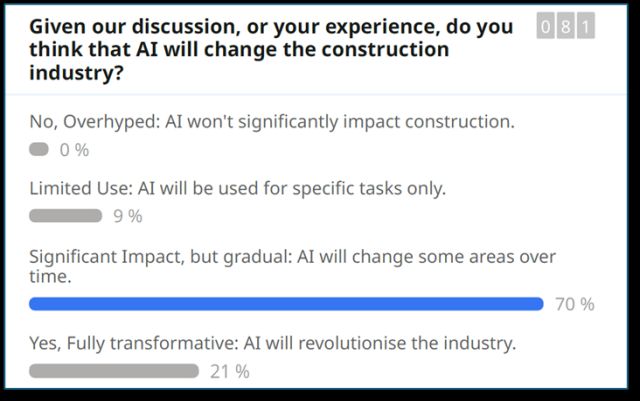Select 'Significant Impact, but gradual' answer option
This screenshot has height=401, width=640.
point(292,266)
